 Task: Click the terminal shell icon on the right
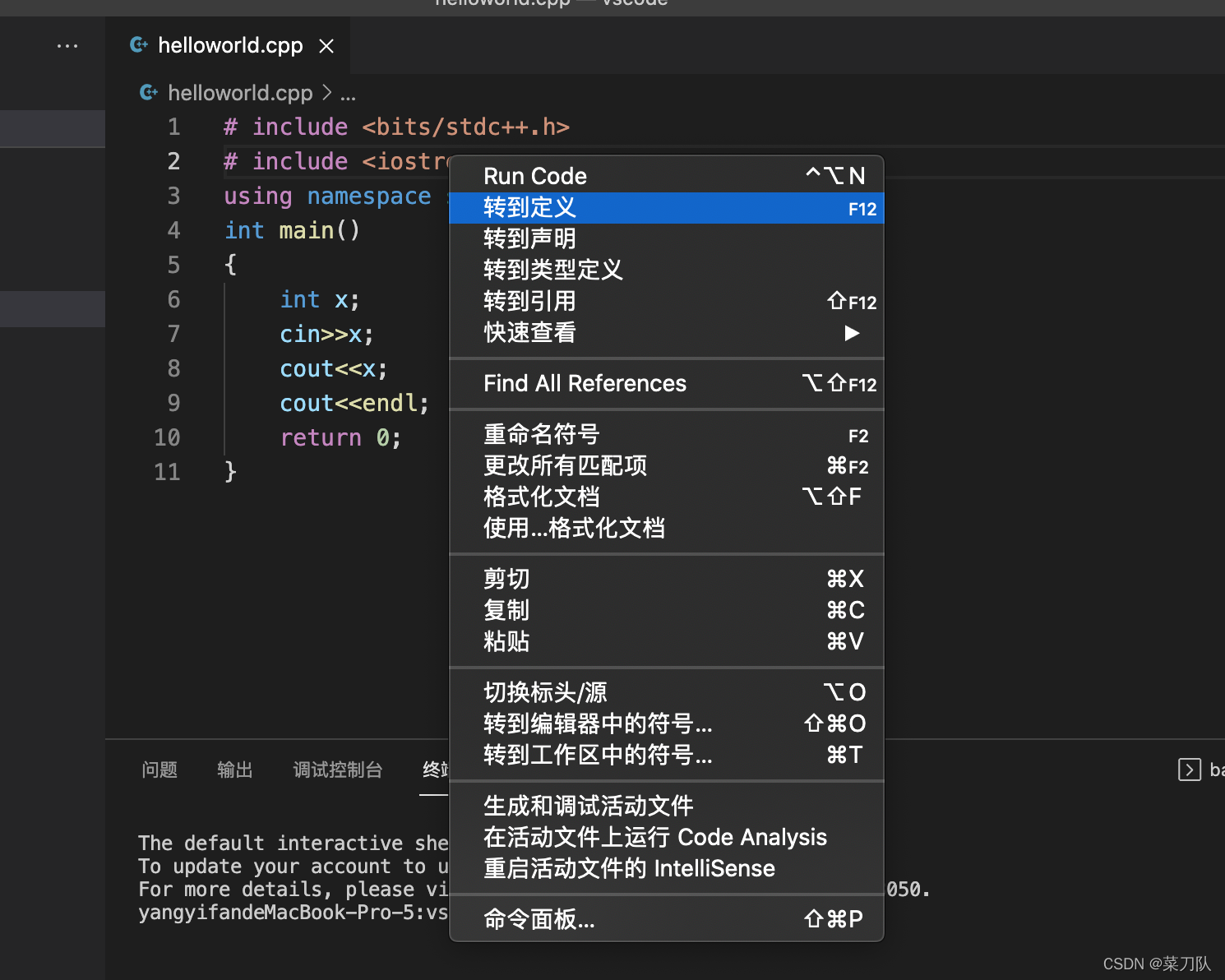(1189, 770)
